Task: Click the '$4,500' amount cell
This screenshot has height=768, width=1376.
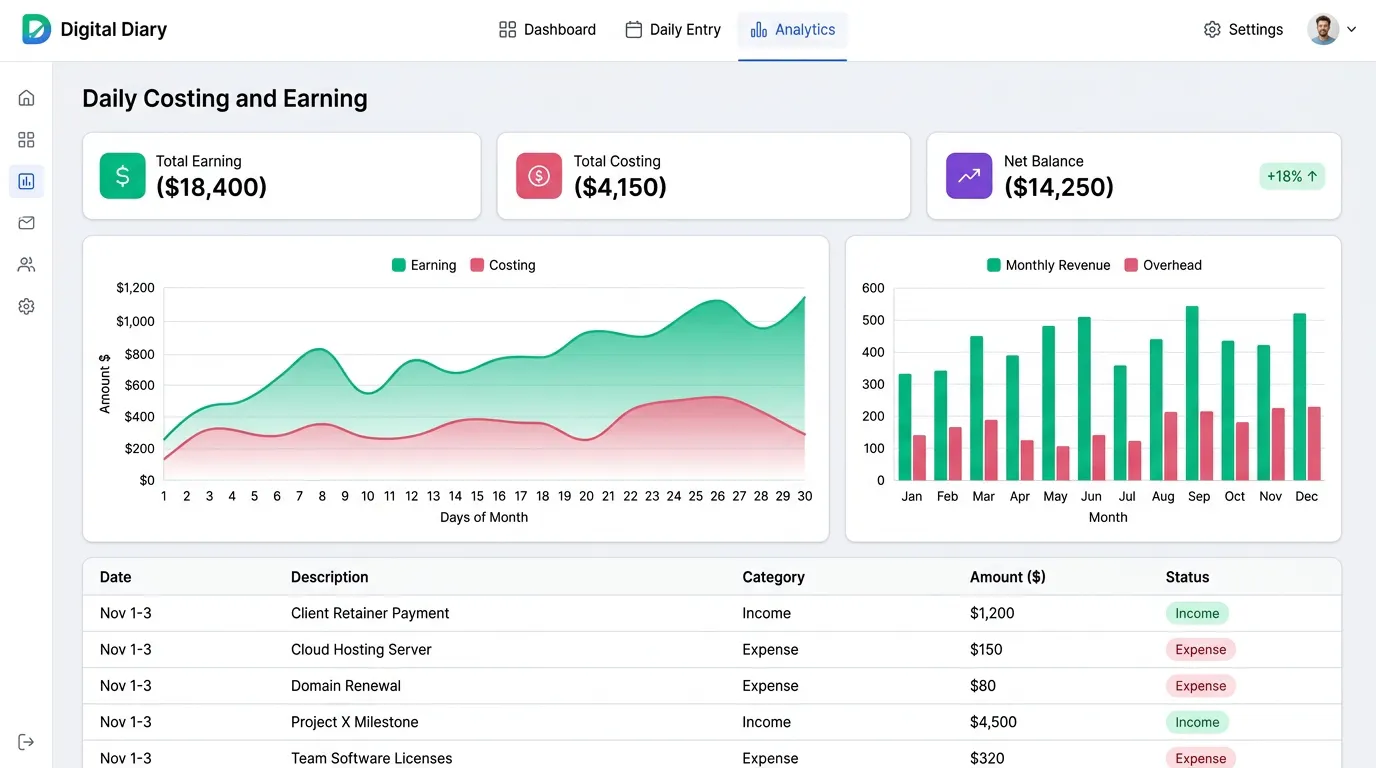Action: click(x=993, y=722)
